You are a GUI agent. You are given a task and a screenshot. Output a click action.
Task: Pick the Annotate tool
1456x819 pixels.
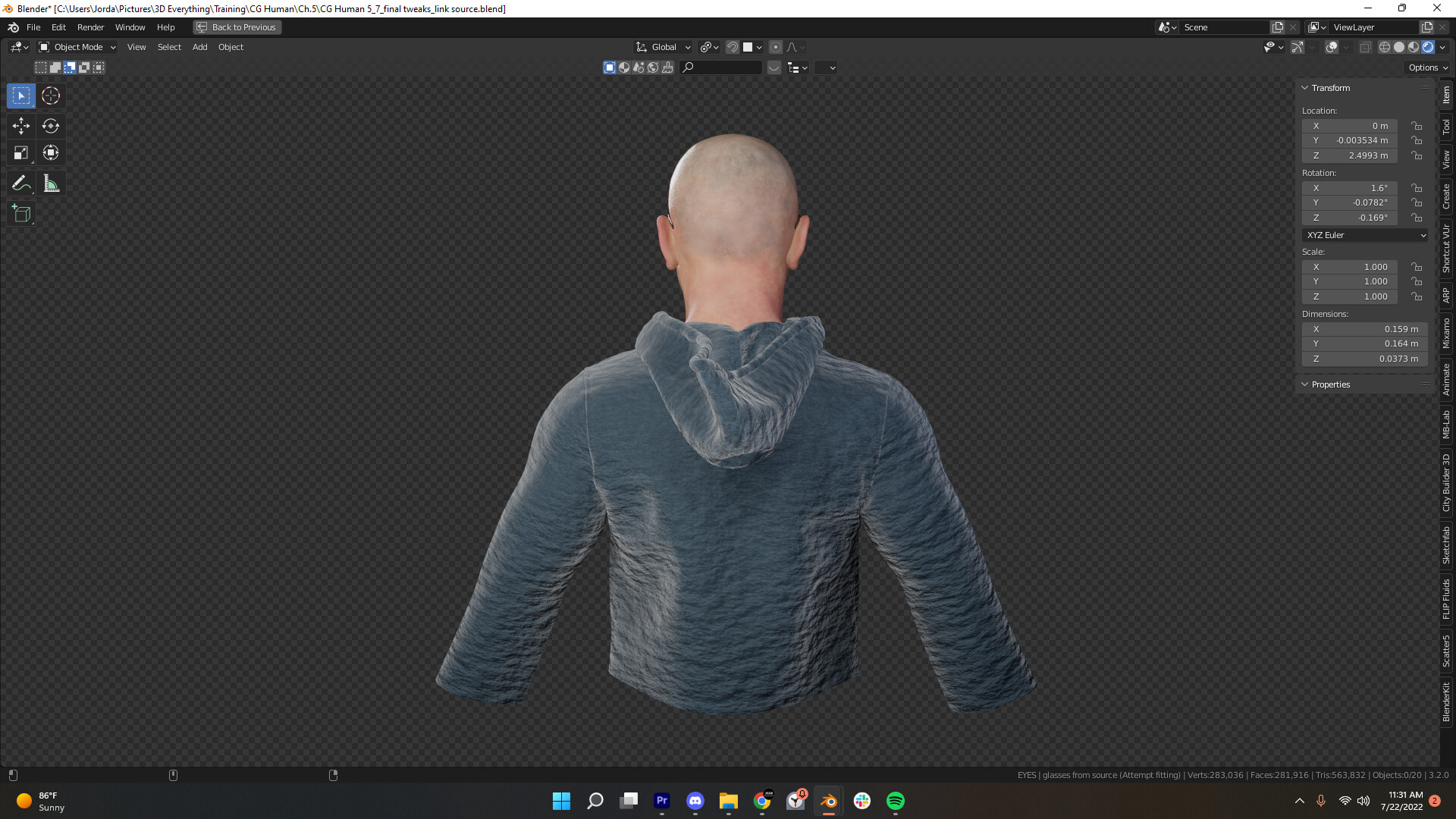coord(20,182)
